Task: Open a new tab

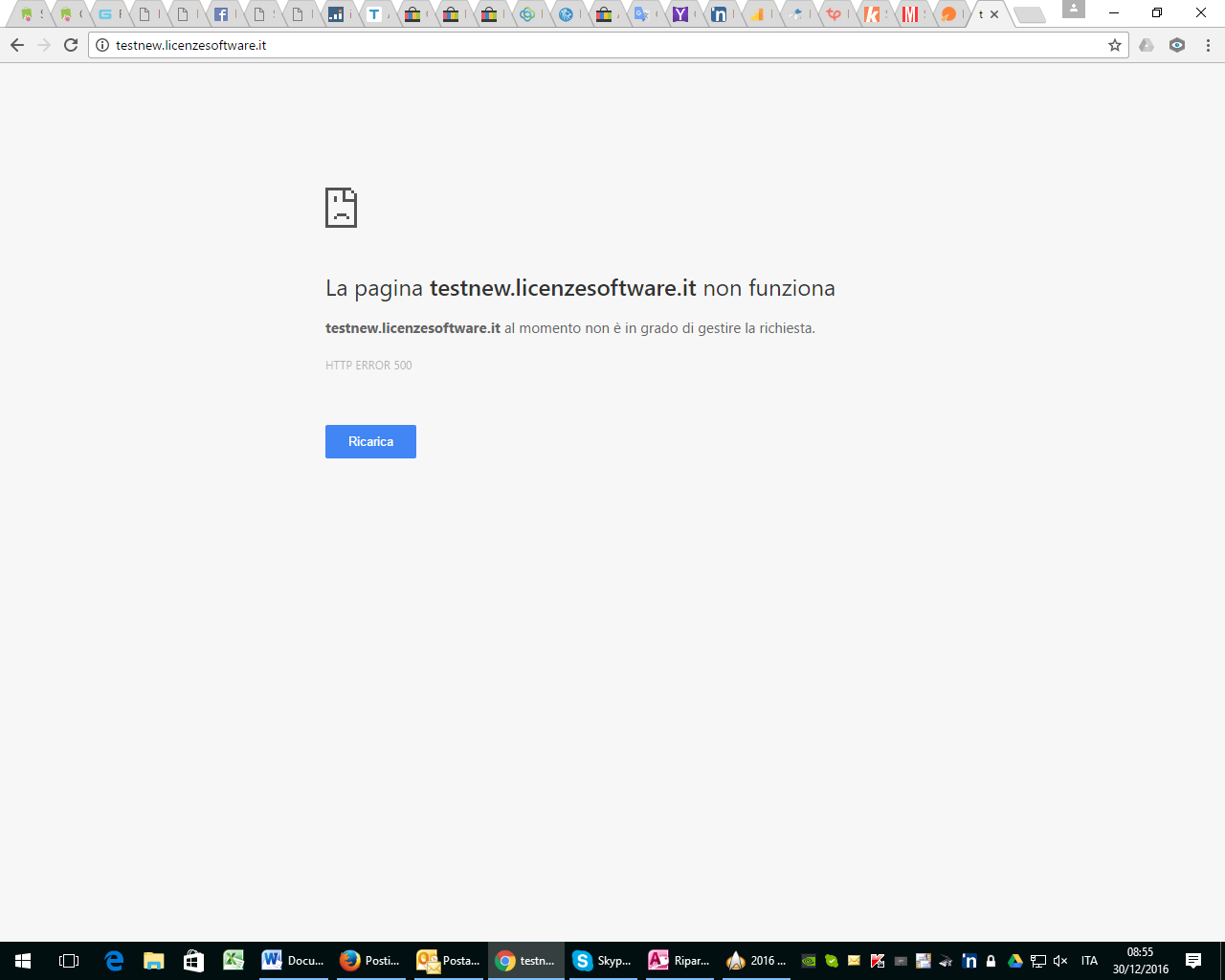Action: pyautogui.click(x=1029, y=14)
